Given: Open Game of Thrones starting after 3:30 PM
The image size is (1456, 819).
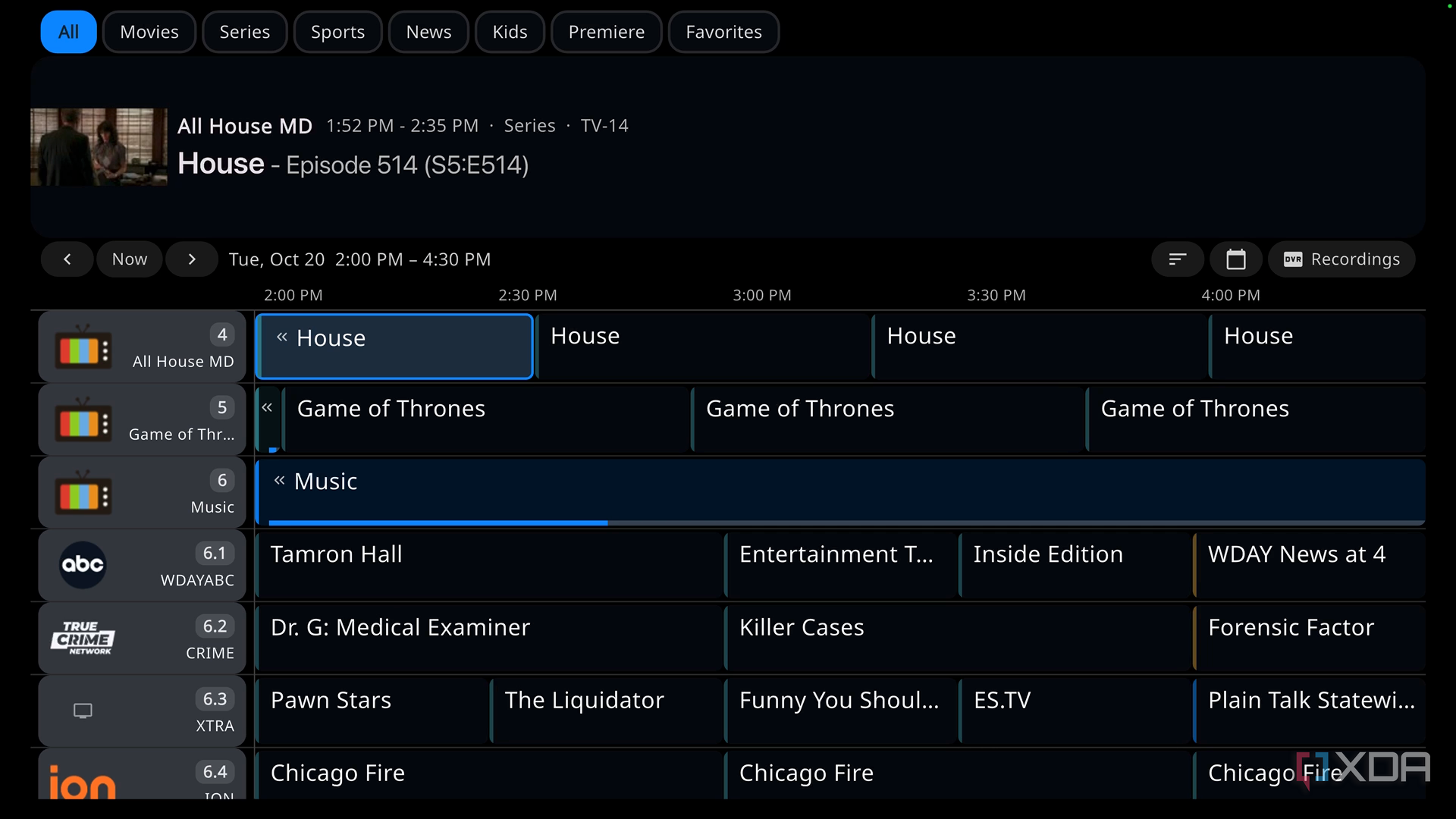Looking at the screenshot, I should coord(1256,419).
